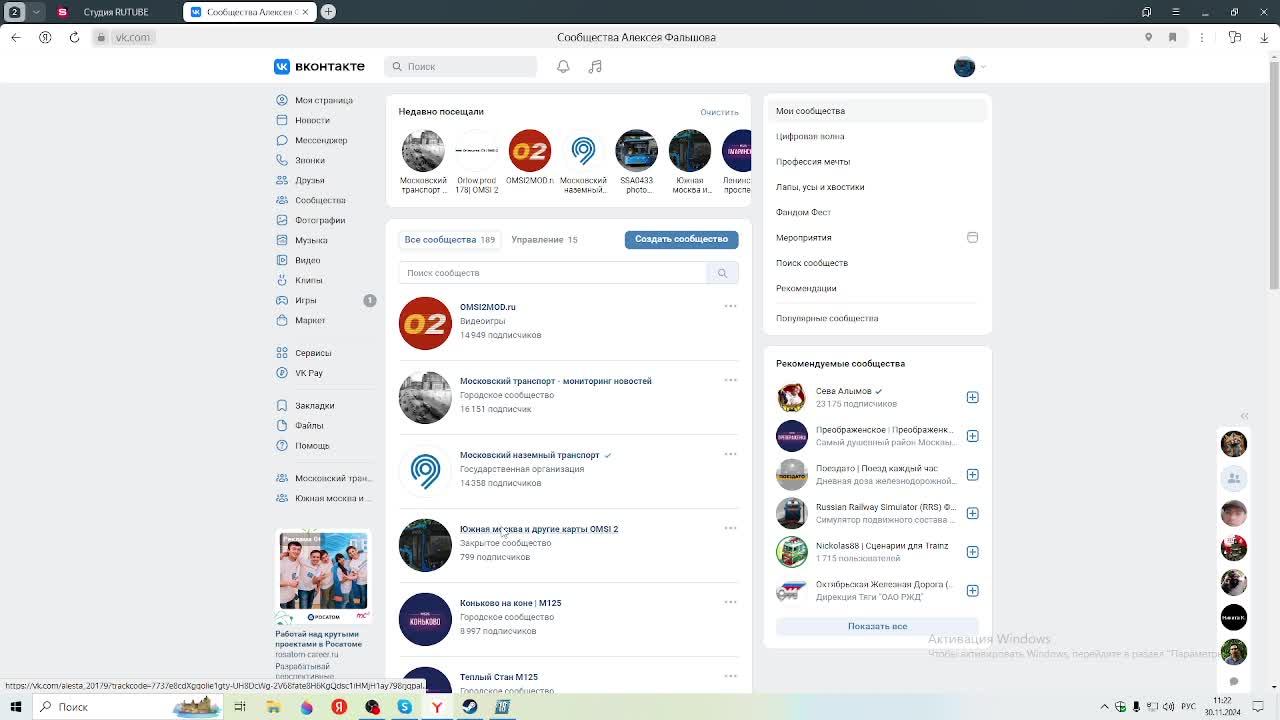
Task: Click the Коньково на коне avatar
Action: pyautogui.click(x=425, y=619)
